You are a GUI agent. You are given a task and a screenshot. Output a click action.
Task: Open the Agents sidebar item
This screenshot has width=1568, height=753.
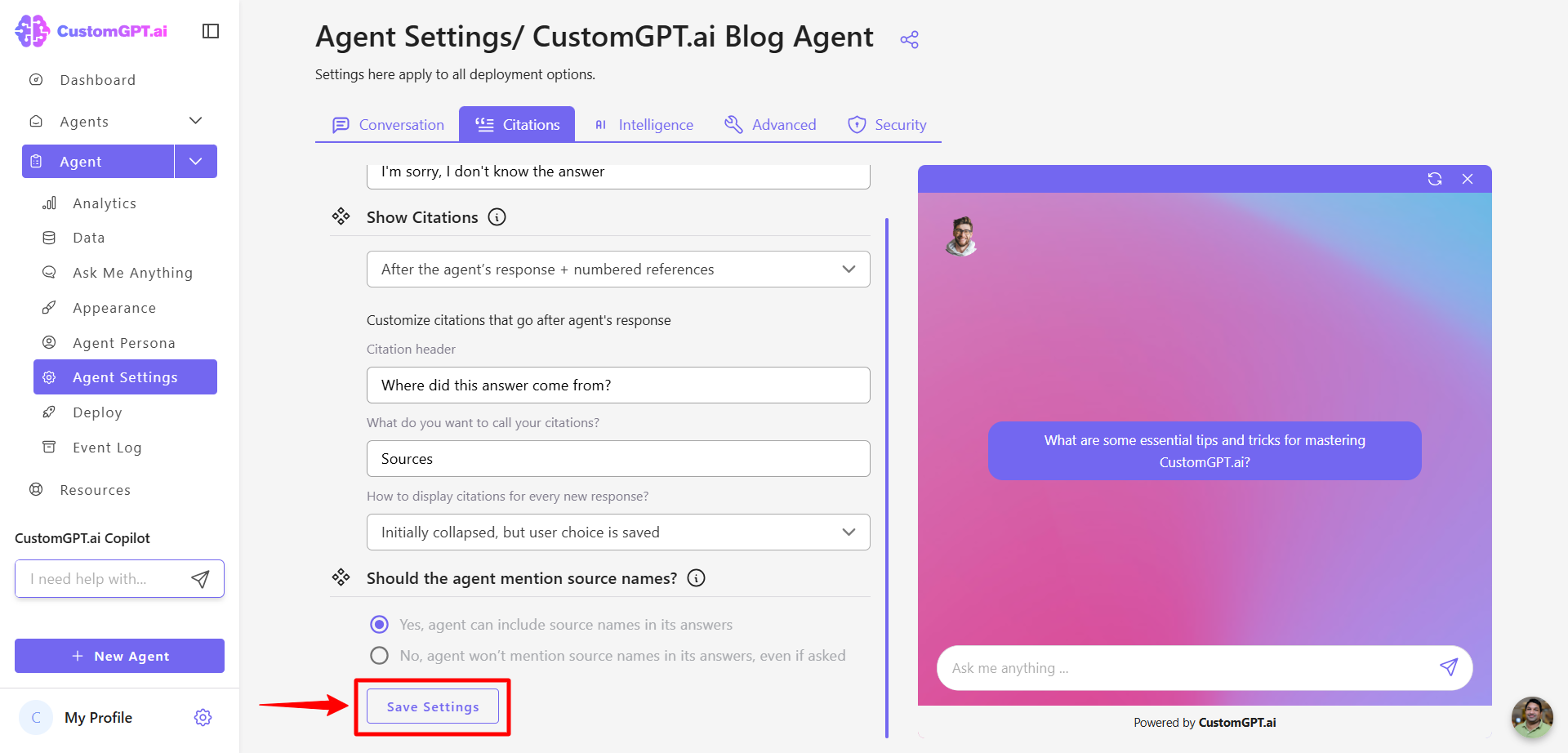(84, 122)
